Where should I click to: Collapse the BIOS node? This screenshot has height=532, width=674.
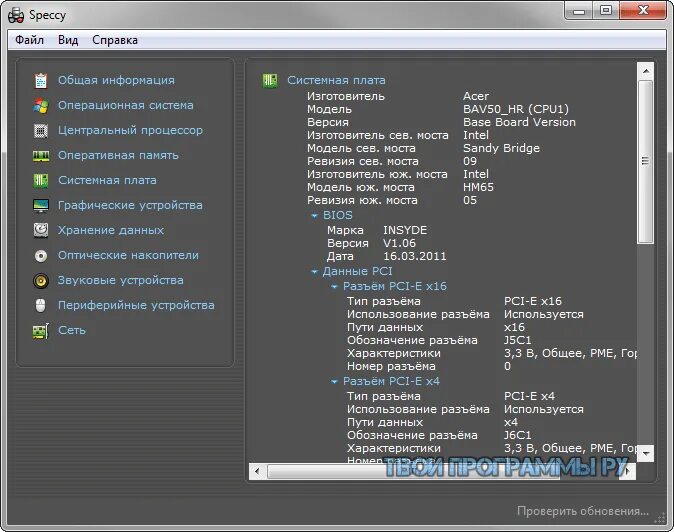314,216
